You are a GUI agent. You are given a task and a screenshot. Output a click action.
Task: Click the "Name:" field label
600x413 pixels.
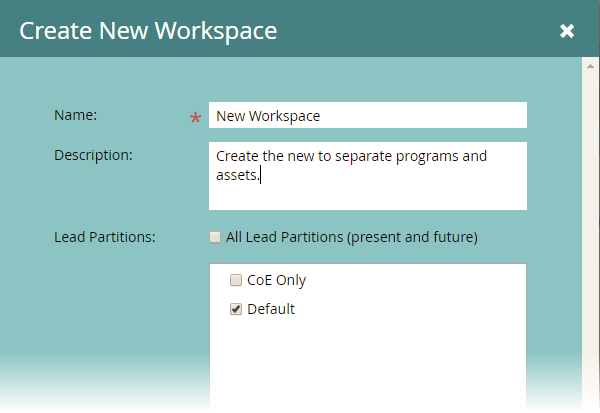(x=75, y=115)
